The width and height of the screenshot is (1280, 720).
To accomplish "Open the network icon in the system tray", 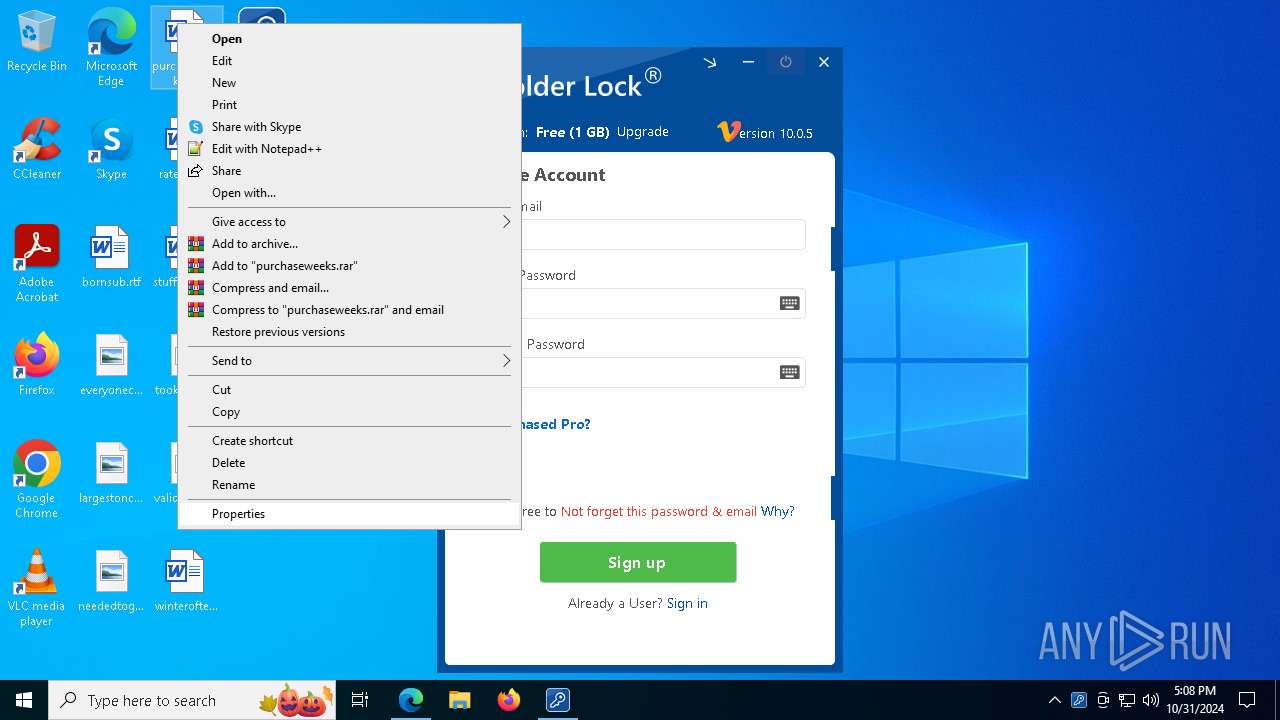I will (x=1127, y=700).
